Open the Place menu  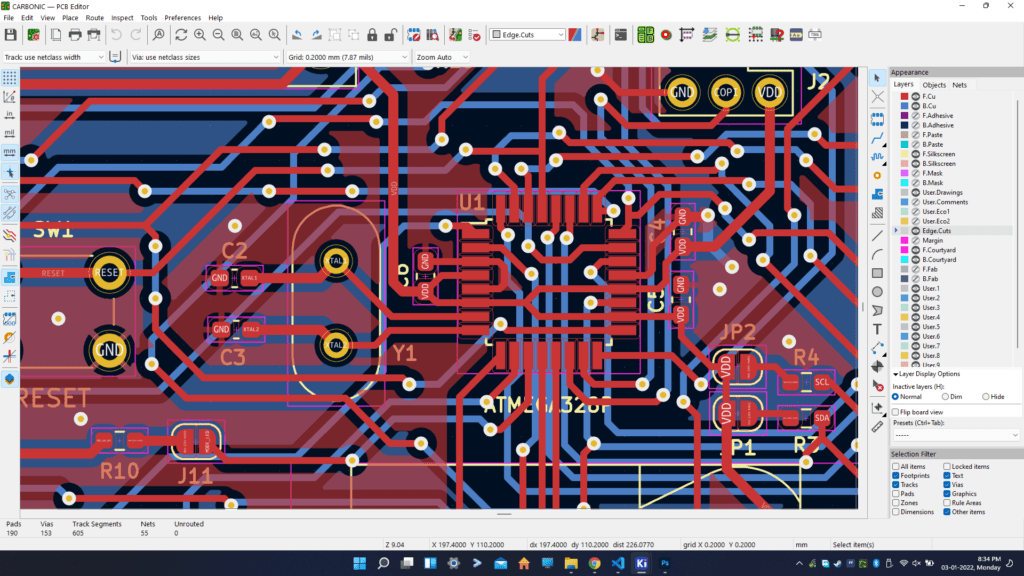tap(70, 18)
